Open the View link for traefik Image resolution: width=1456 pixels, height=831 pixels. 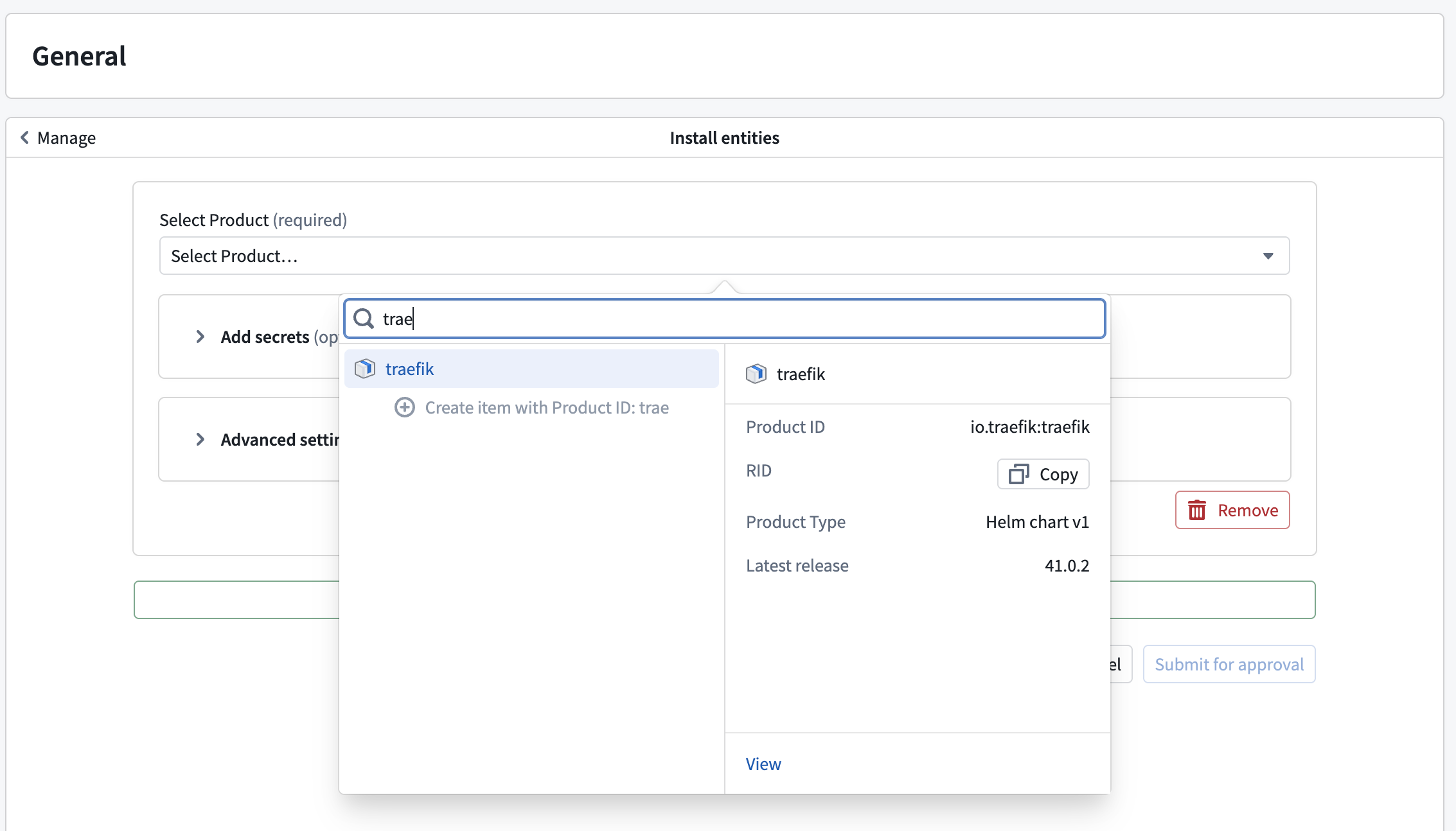click(763, 764)
